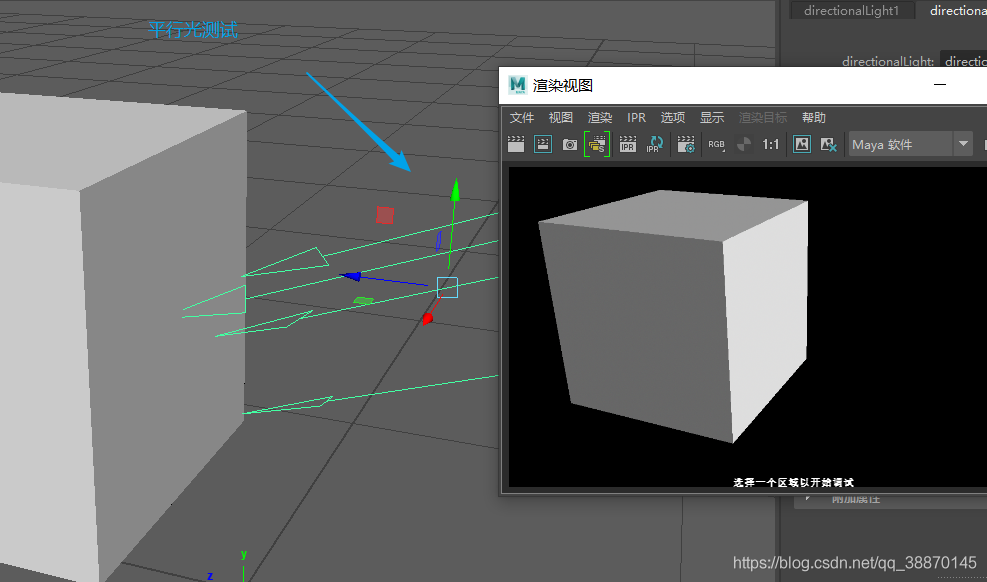Click the remove image icon
Viewport: 987px width, 582px height.
pyautogui.click(x=828, y=144)
